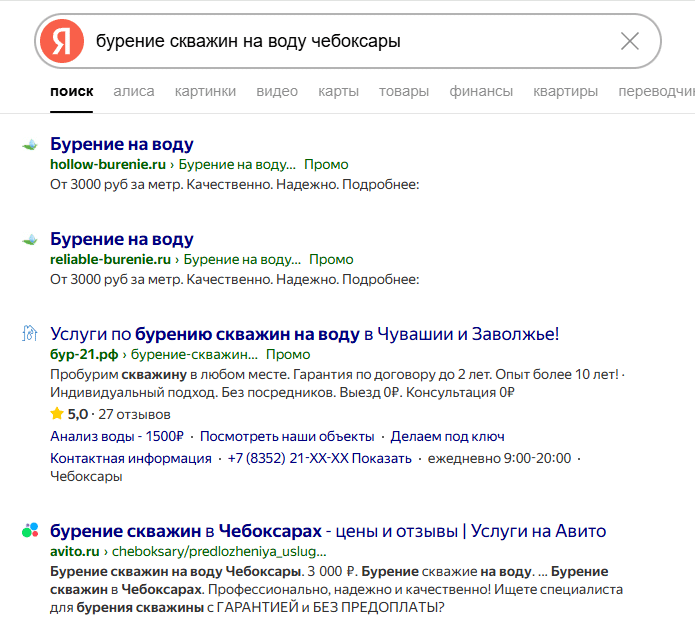This screenshot has height=637, width=695.
Task: Click 'Контактная информация' link
Action: coord(131,458)
